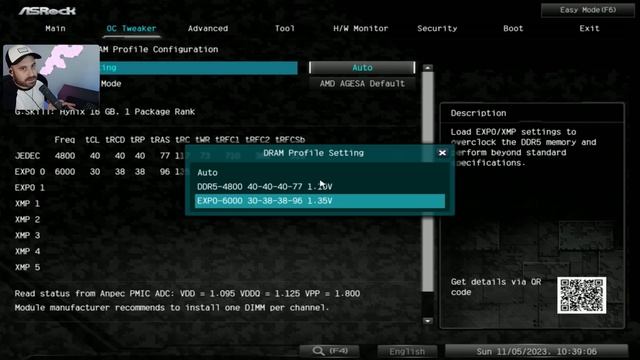Click the EXPO 0 frequency value 6000
The width and height of the screenshot is (640, 360).
pyautogui.click(x=65, y=172)
